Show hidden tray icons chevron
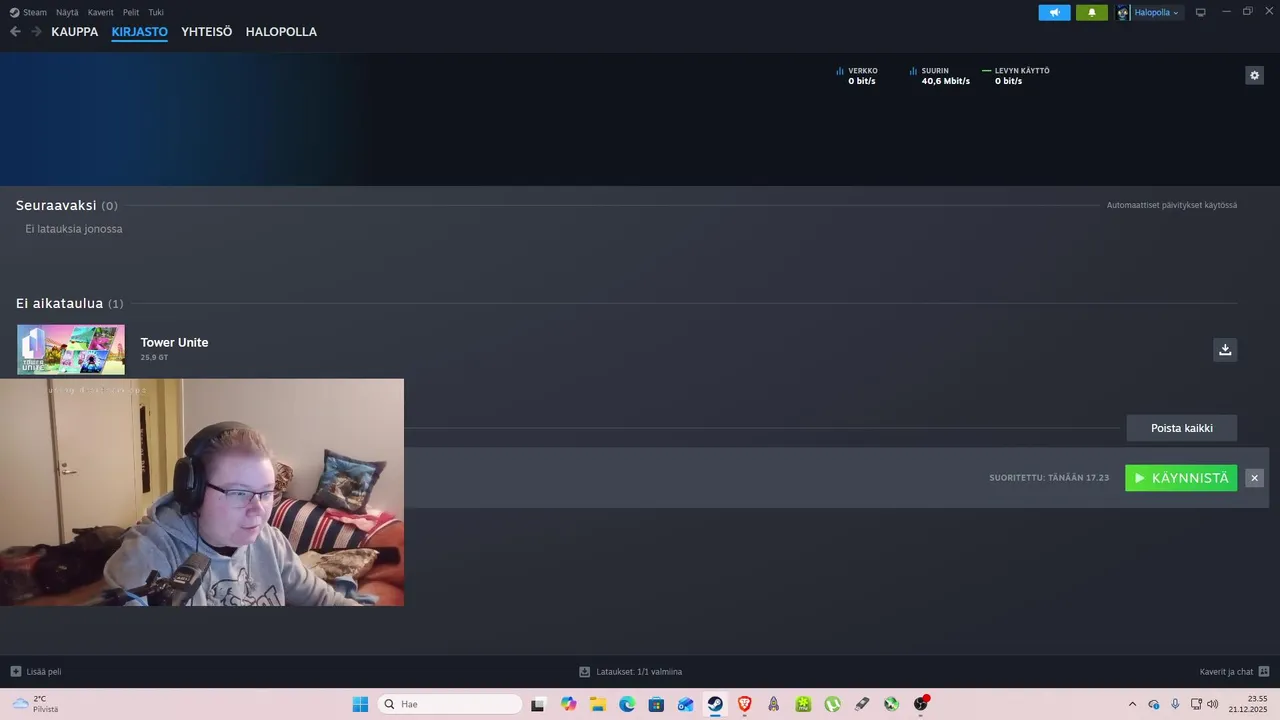This screenshot has width=1280, height=720. click(x=1132, y=704)
